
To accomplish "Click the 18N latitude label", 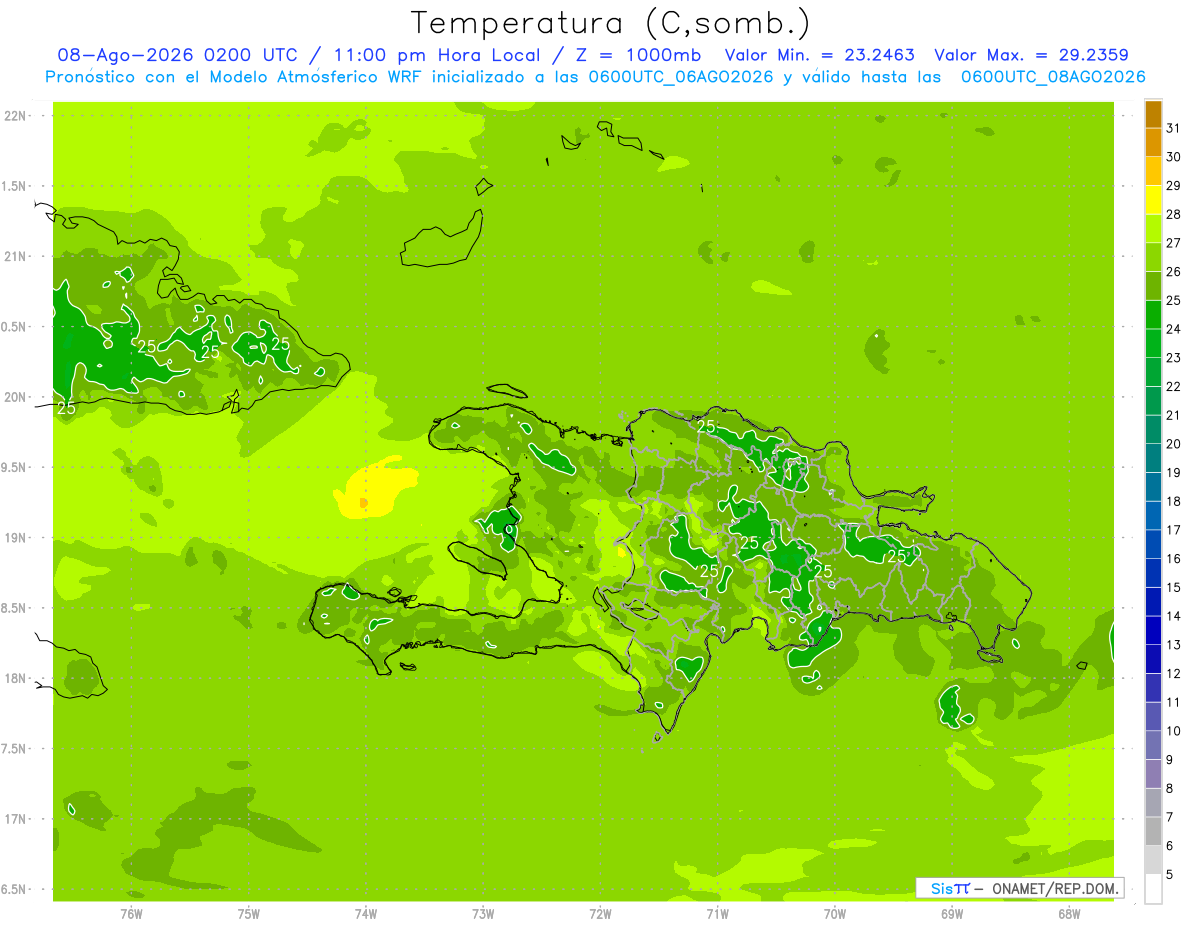I will (x=17, y=679).
